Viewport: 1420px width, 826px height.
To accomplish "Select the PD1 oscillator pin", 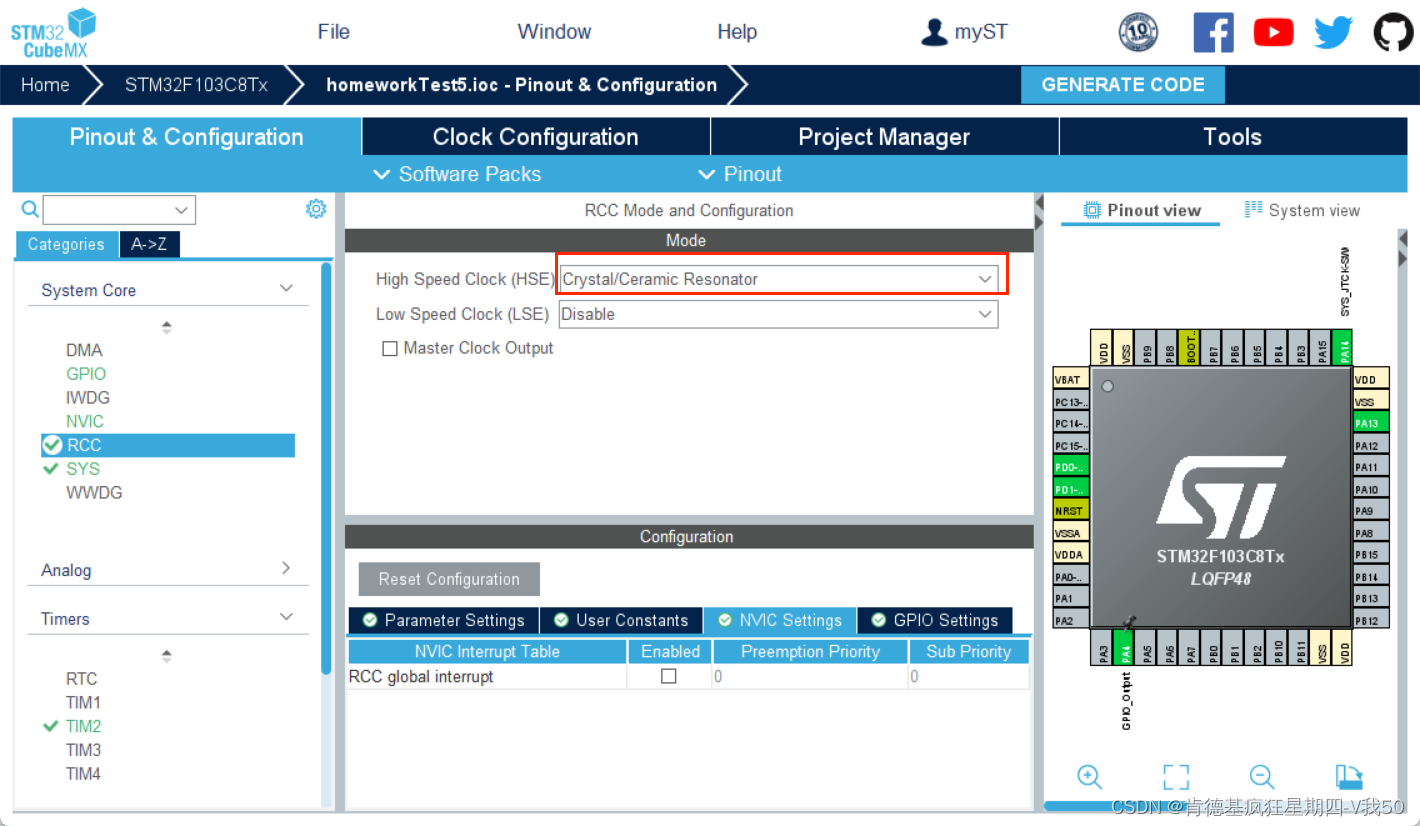I will pyautogui.click(x=1070, y=489).
